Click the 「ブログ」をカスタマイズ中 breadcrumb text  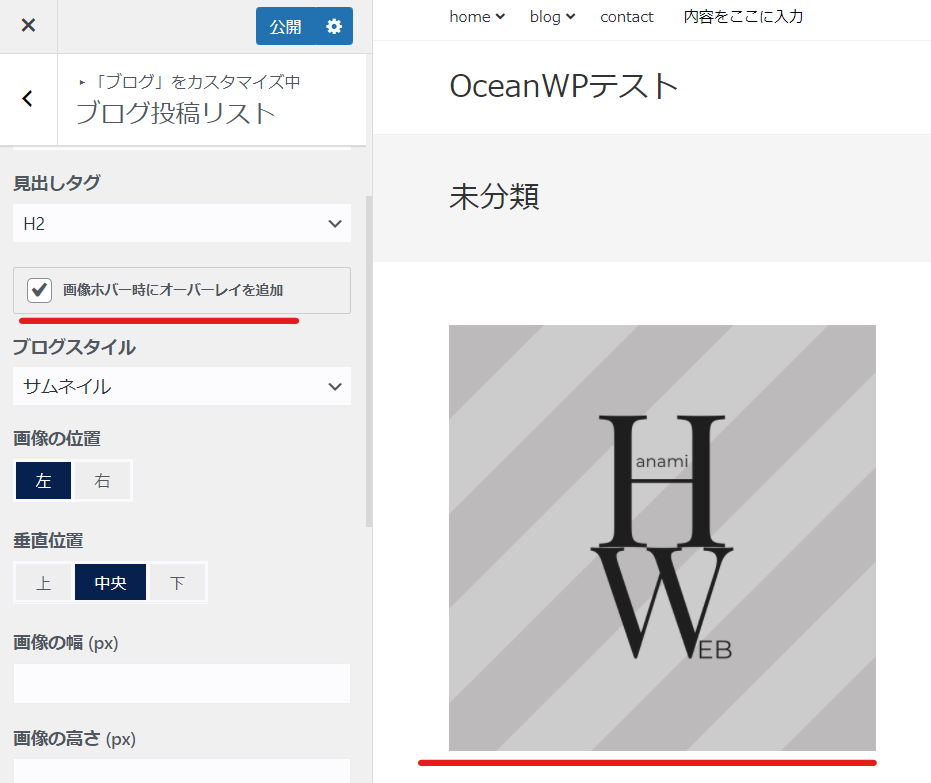(196, 82)
